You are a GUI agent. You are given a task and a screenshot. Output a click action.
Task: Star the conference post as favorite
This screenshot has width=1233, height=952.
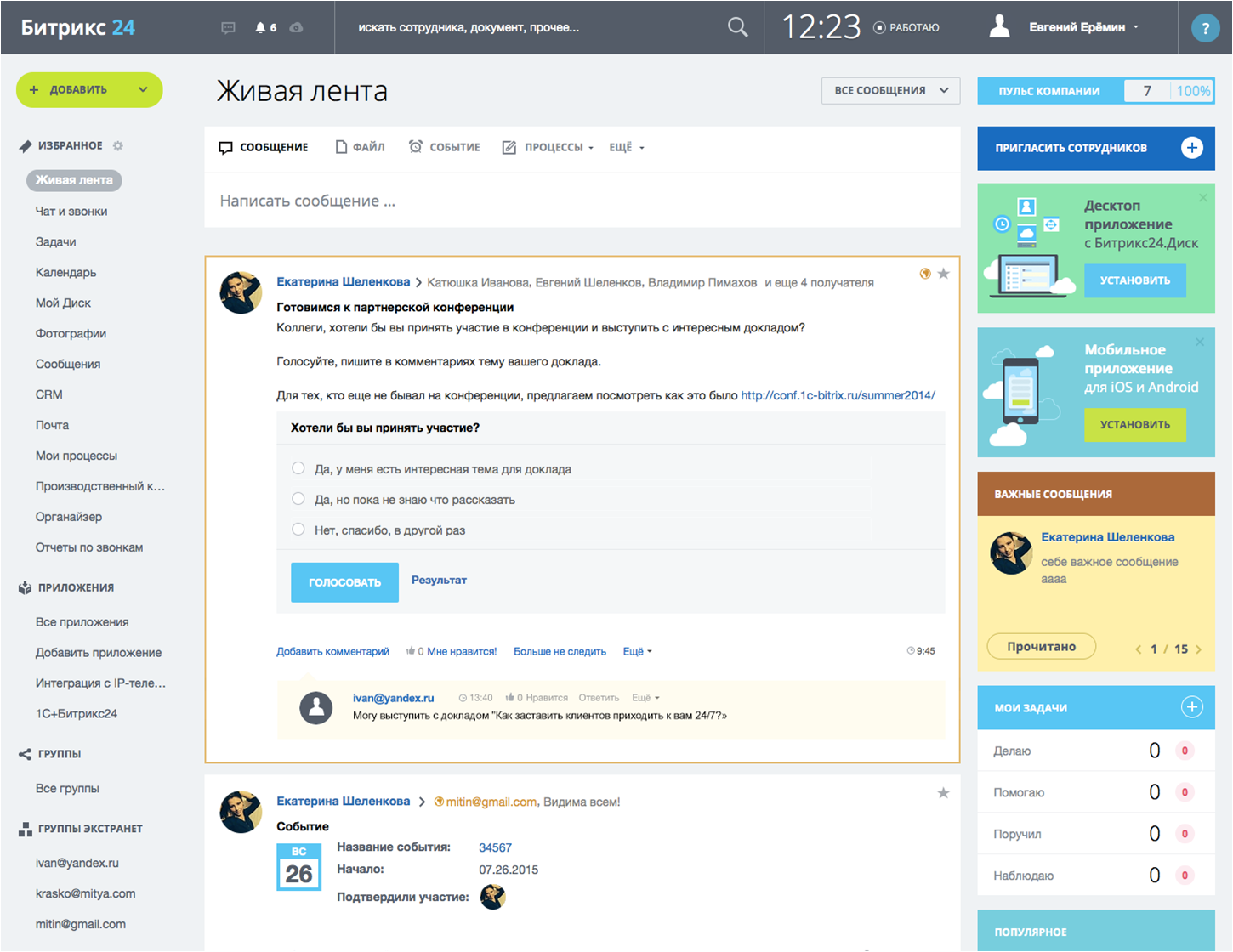tap(943, 274)
